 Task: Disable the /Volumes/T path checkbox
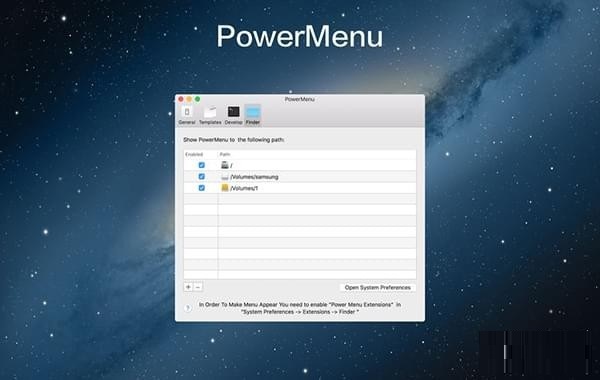(202, 188)
